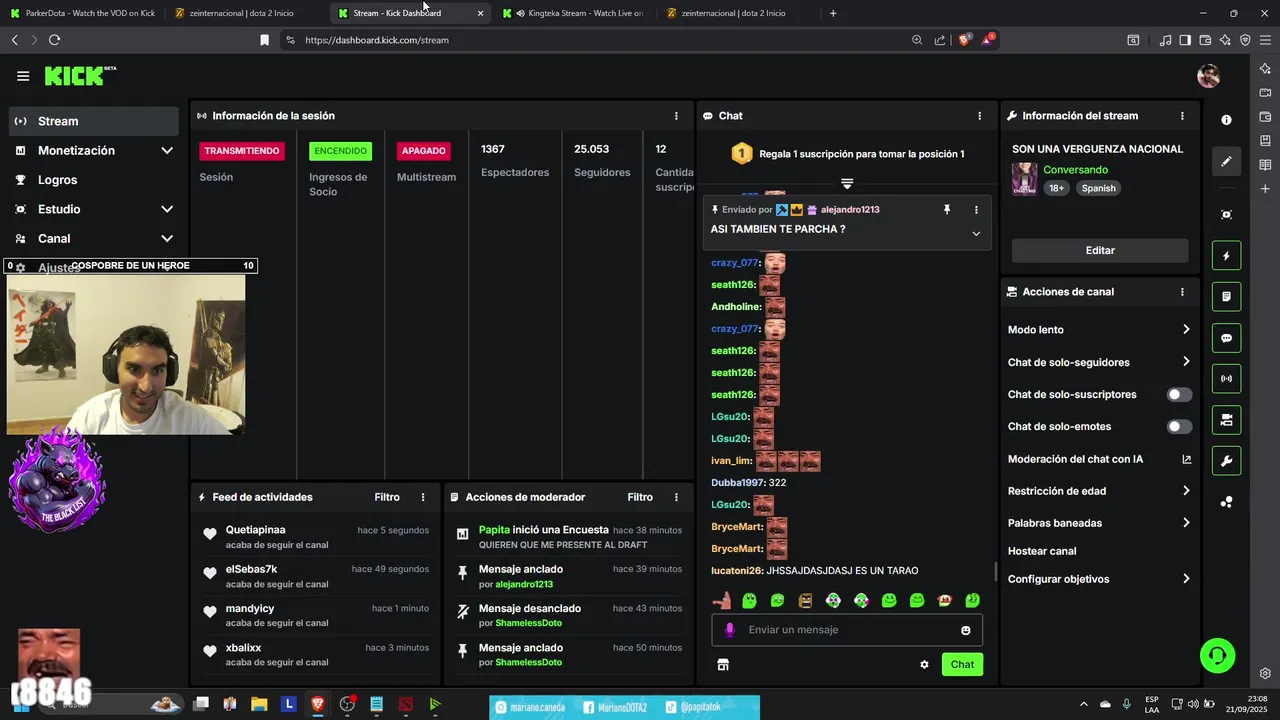
Task: Open Brave browser main menu
Action: (x=1264, y=40)
